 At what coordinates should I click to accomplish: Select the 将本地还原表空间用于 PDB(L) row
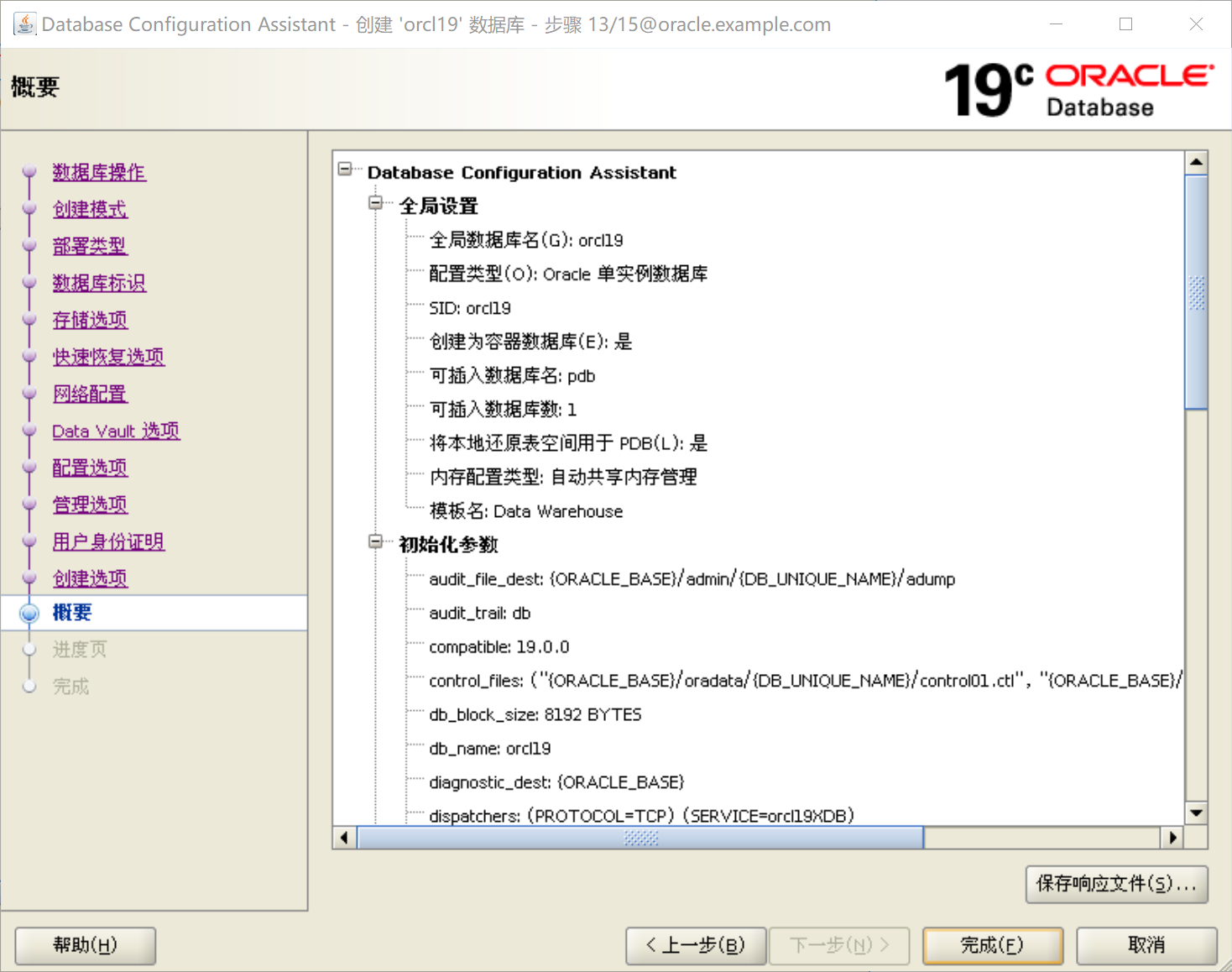pyautogui.click(x=568, y=443)
